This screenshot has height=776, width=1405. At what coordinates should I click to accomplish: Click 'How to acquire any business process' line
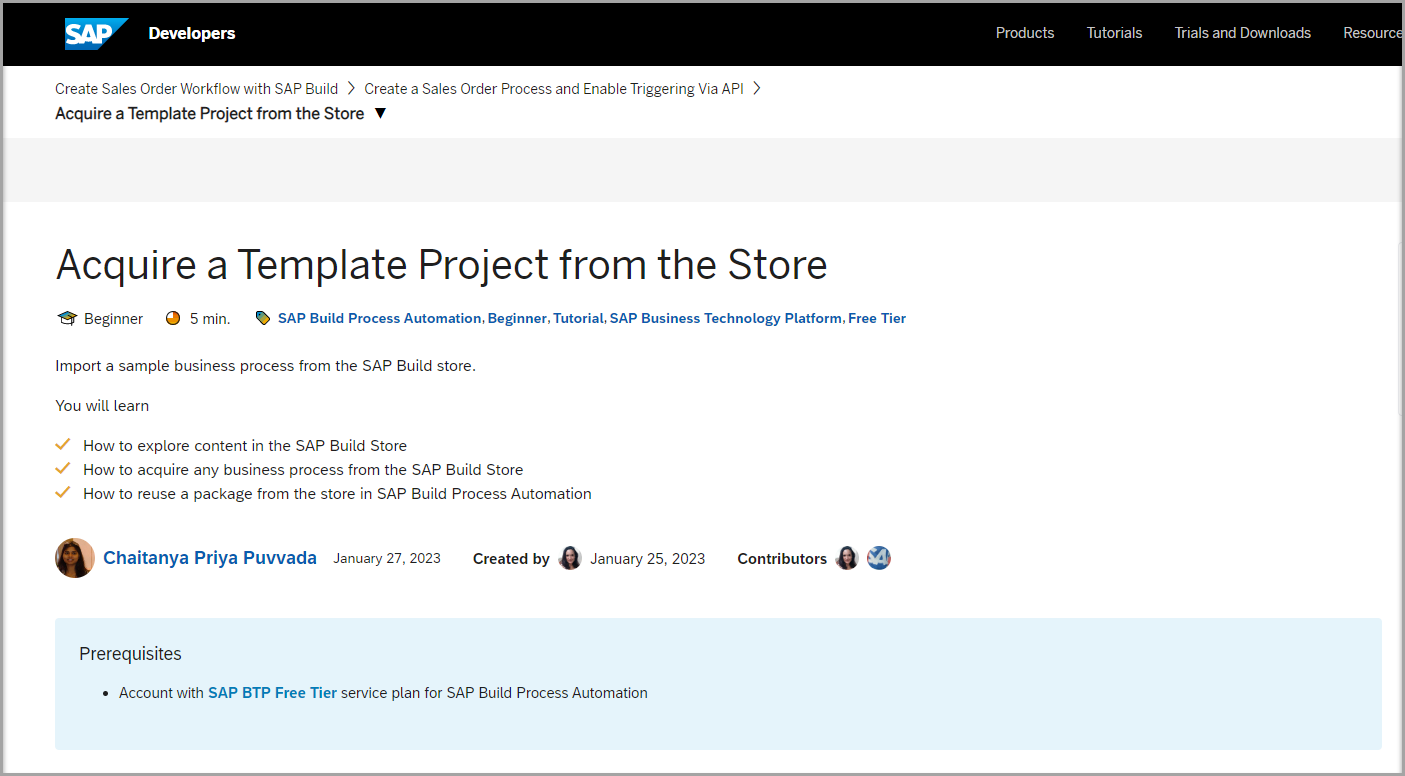[x=303, y=469]
